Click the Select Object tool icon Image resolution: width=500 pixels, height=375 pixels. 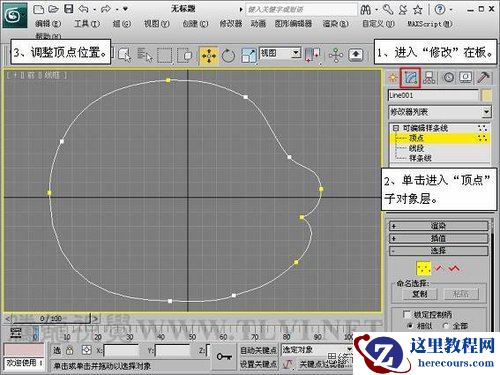[125, 55]
